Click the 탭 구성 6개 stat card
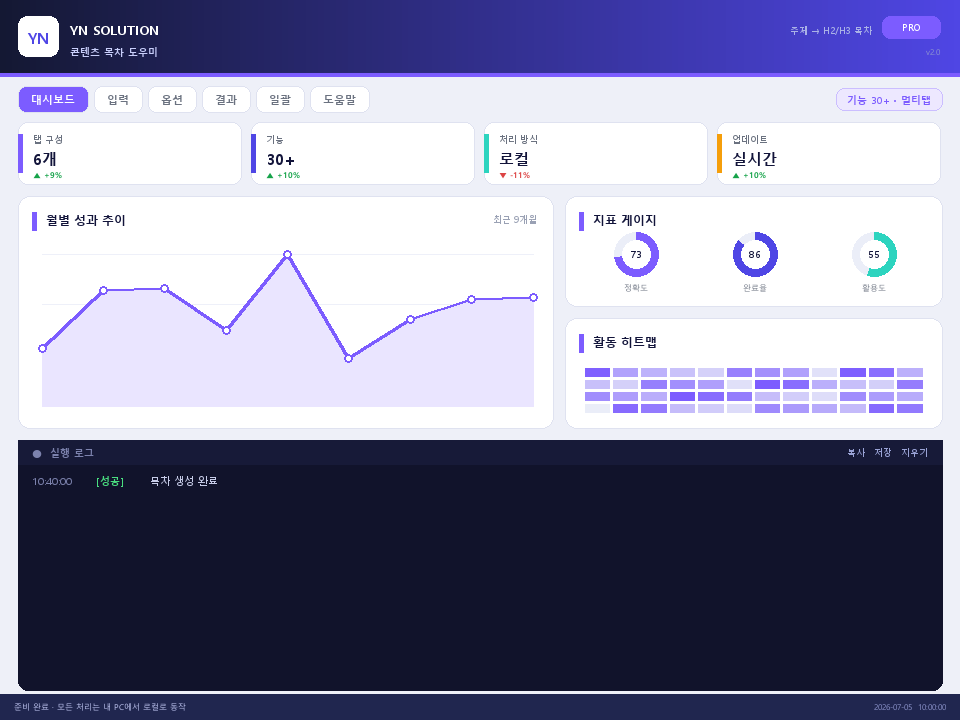 [x=130, y=154]
